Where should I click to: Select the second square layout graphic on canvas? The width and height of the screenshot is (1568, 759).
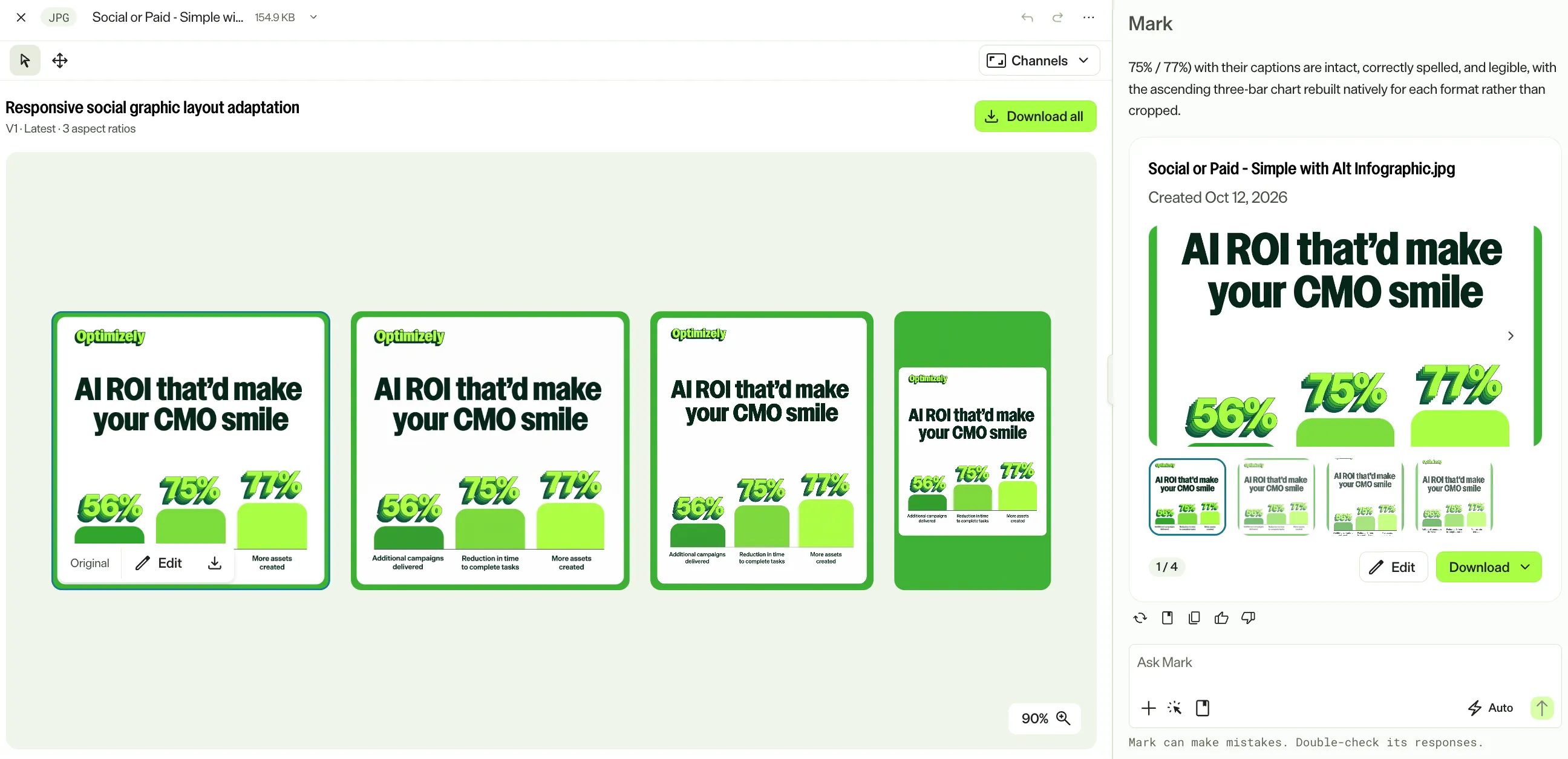[490, 451]
